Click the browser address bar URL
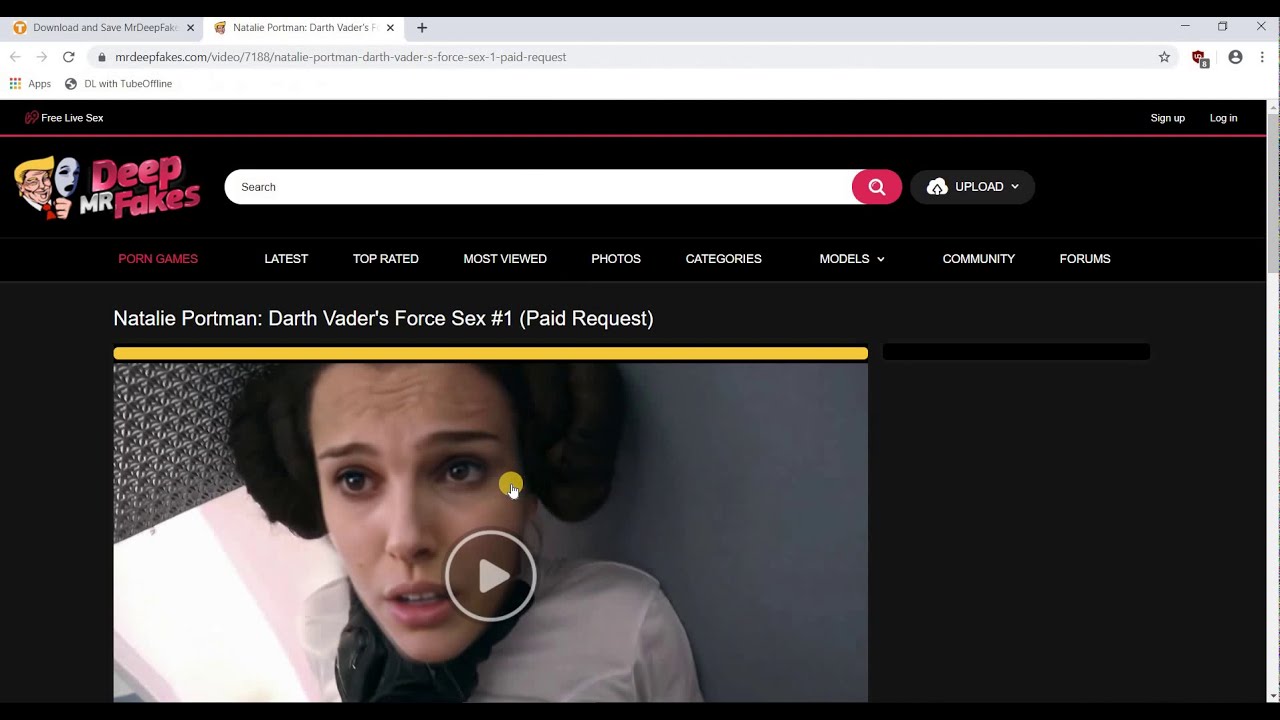This screenshot has height=720, width=1280. point(340,57)
